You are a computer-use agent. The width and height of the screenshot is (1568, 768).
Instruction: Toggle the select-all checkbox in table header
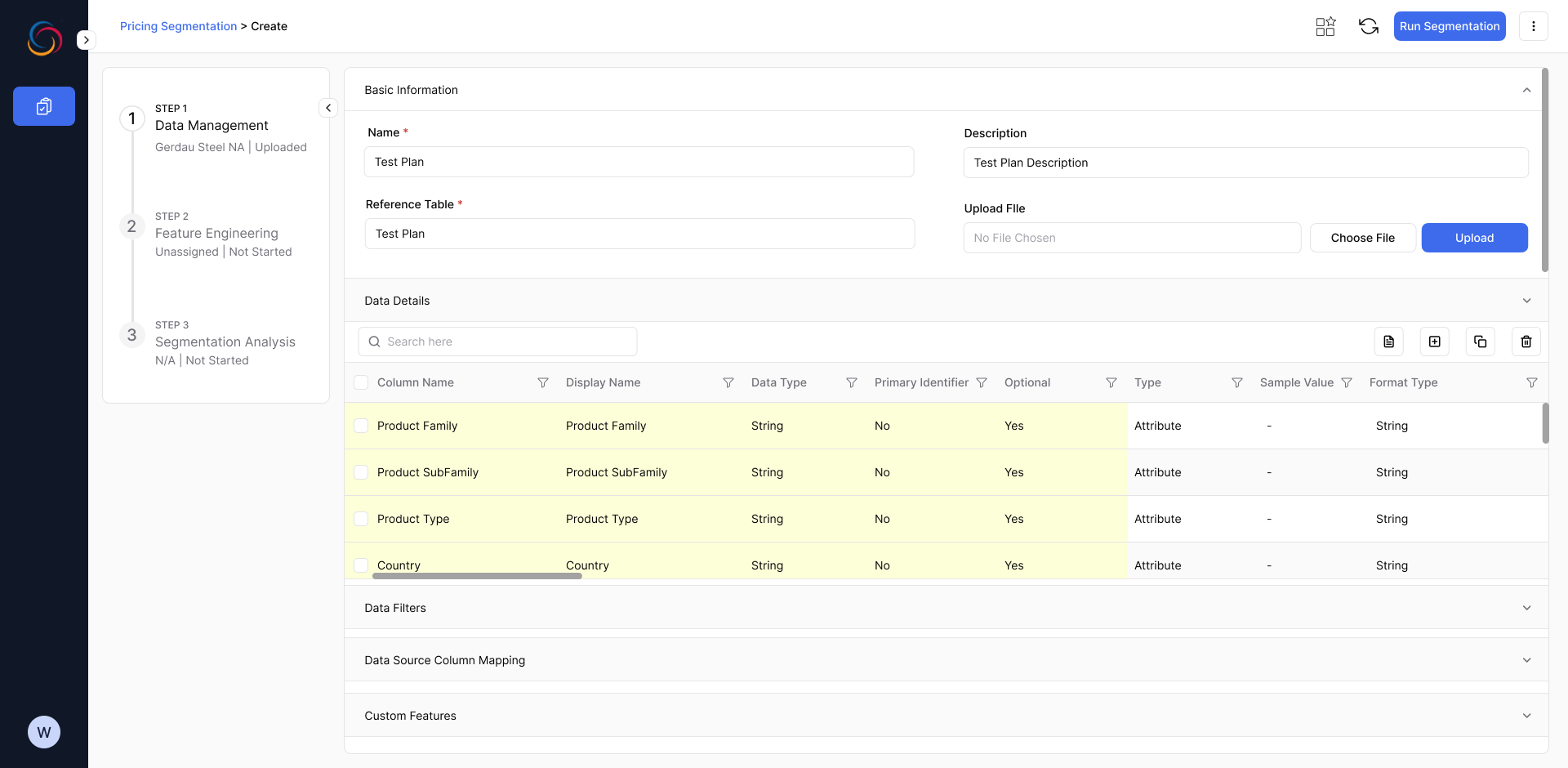[361, 382]
